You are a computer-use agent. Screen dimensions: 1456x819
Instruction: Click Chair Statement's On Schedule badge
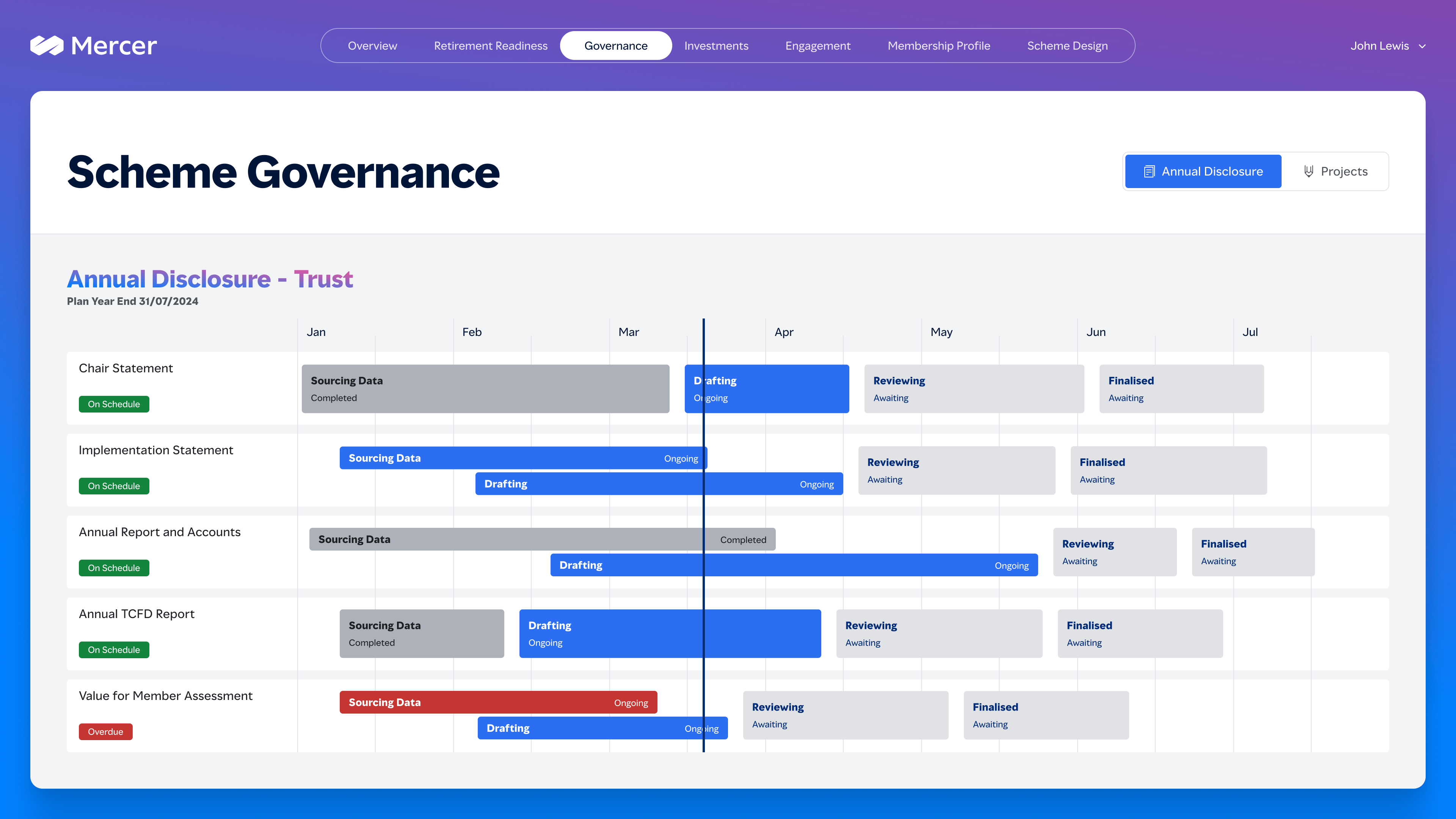tap(114, 404)
